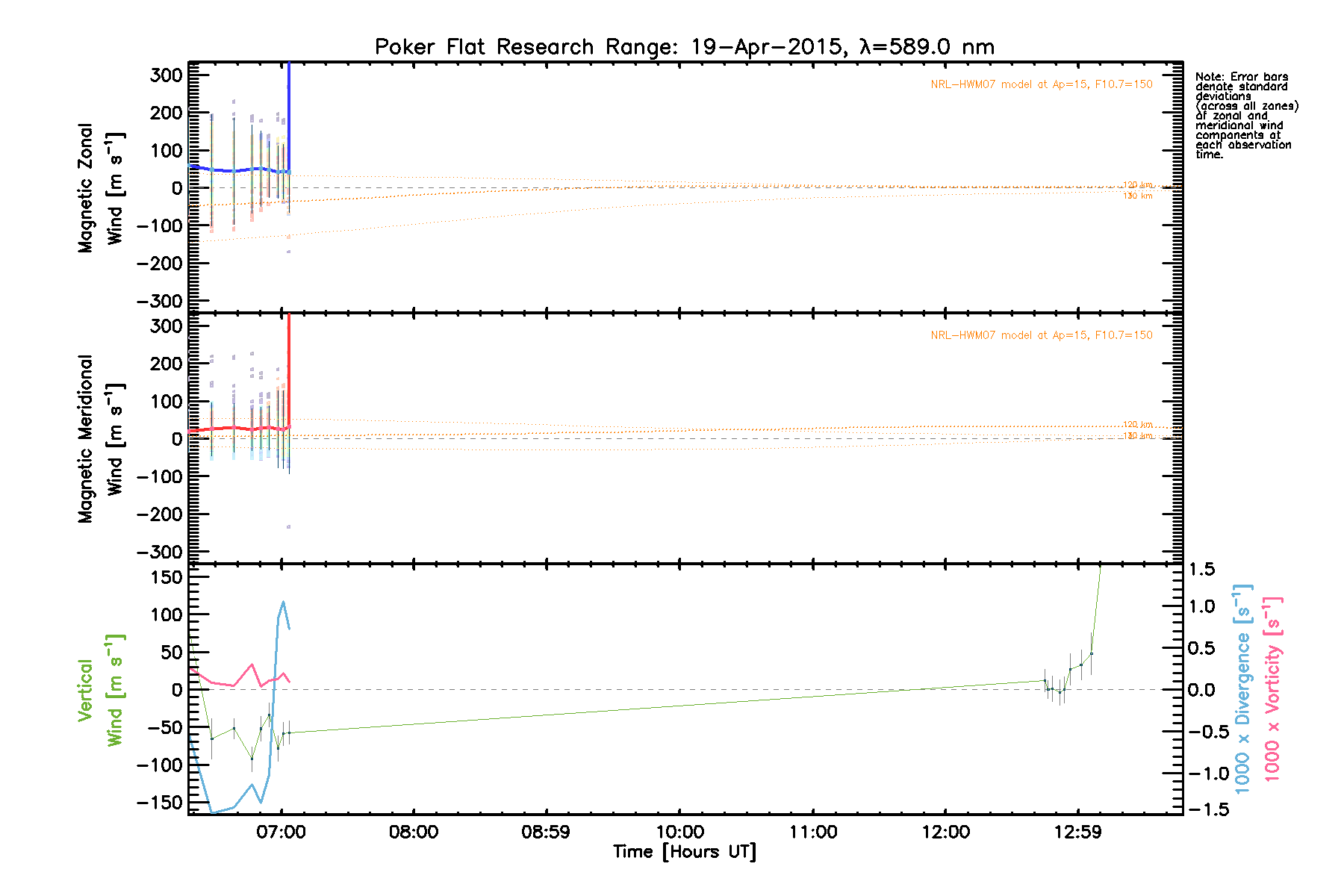Select the 08:00 time tick label
Screen dimensions: 1344x896
414,832
